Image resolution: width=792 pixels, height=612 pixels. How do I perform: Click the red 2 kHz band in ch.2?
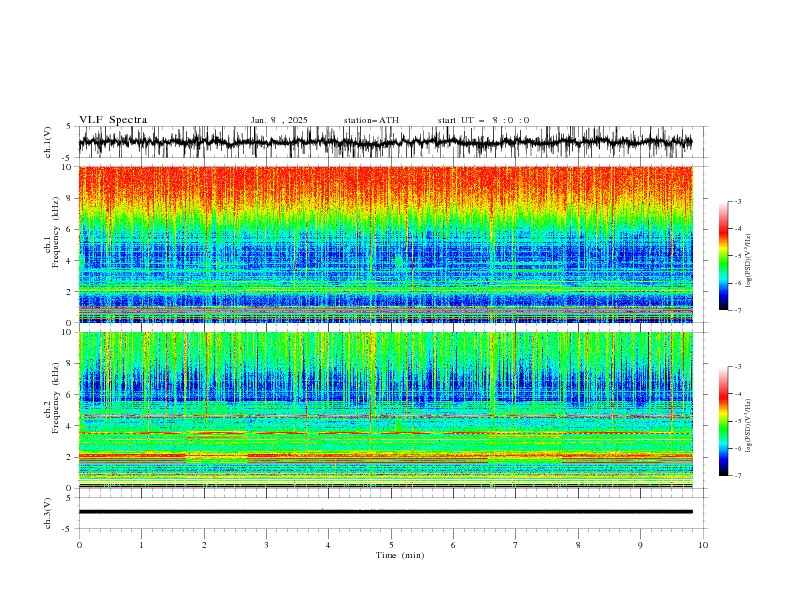385,455
